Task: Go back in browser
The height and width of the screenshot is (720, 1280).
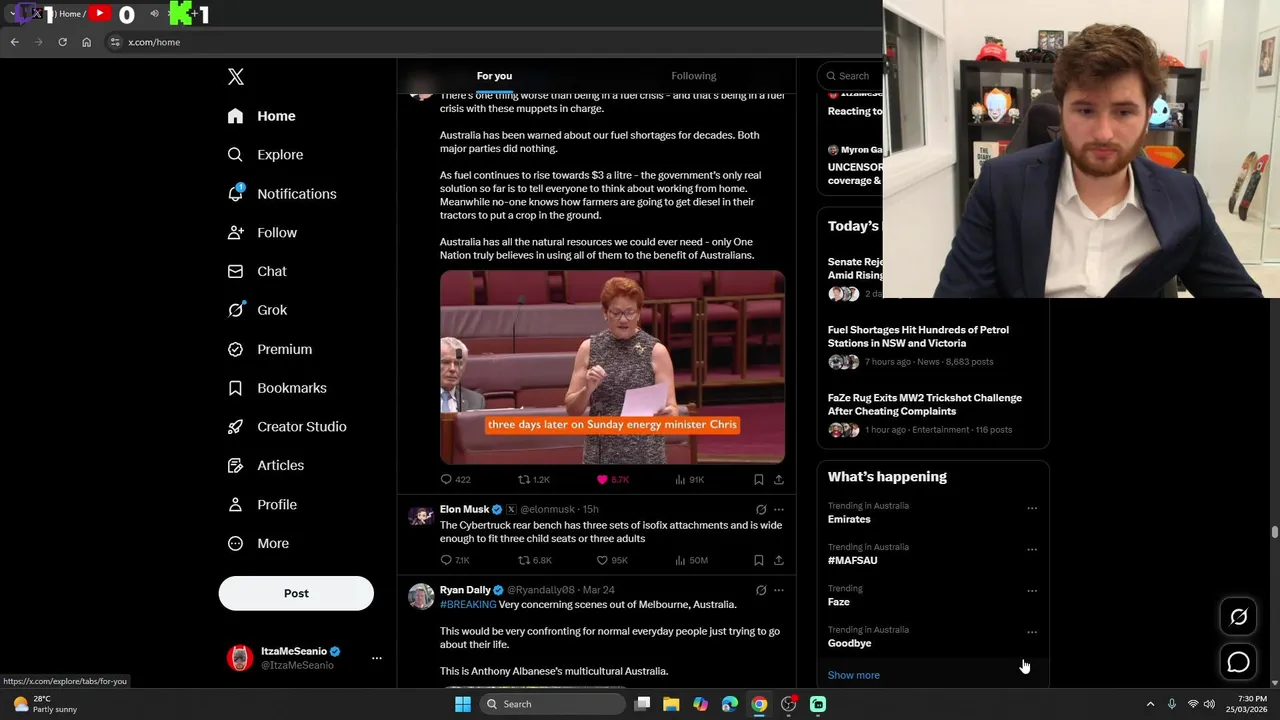Action: 14,42
